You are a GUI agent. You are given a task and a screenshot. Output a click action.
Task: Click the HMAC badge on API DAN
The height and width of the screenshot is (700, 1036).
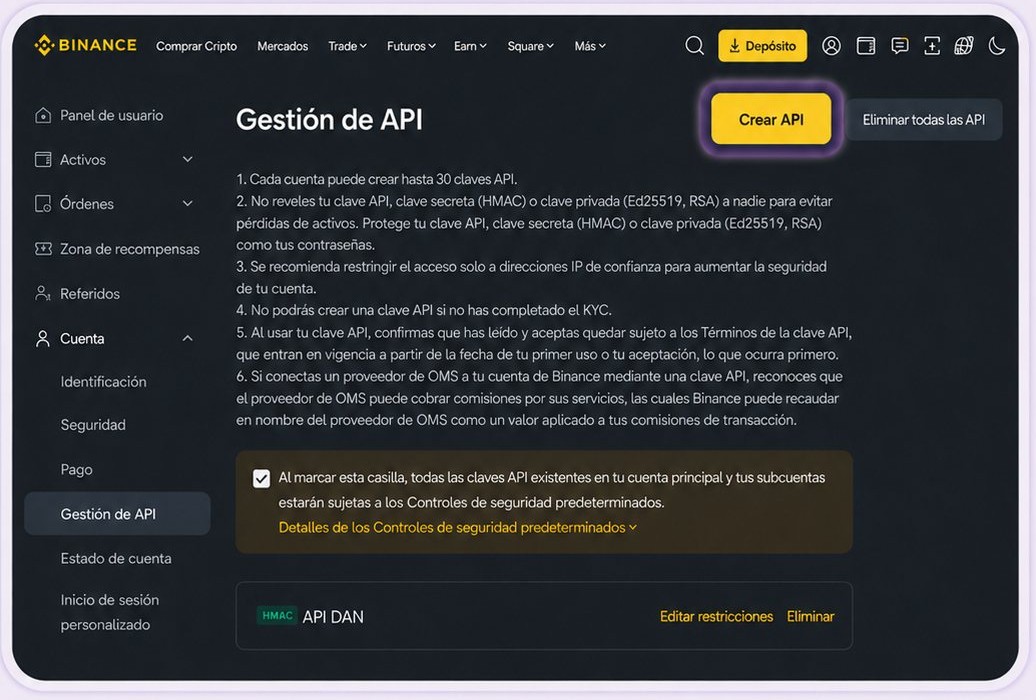(x=277, y=615)
